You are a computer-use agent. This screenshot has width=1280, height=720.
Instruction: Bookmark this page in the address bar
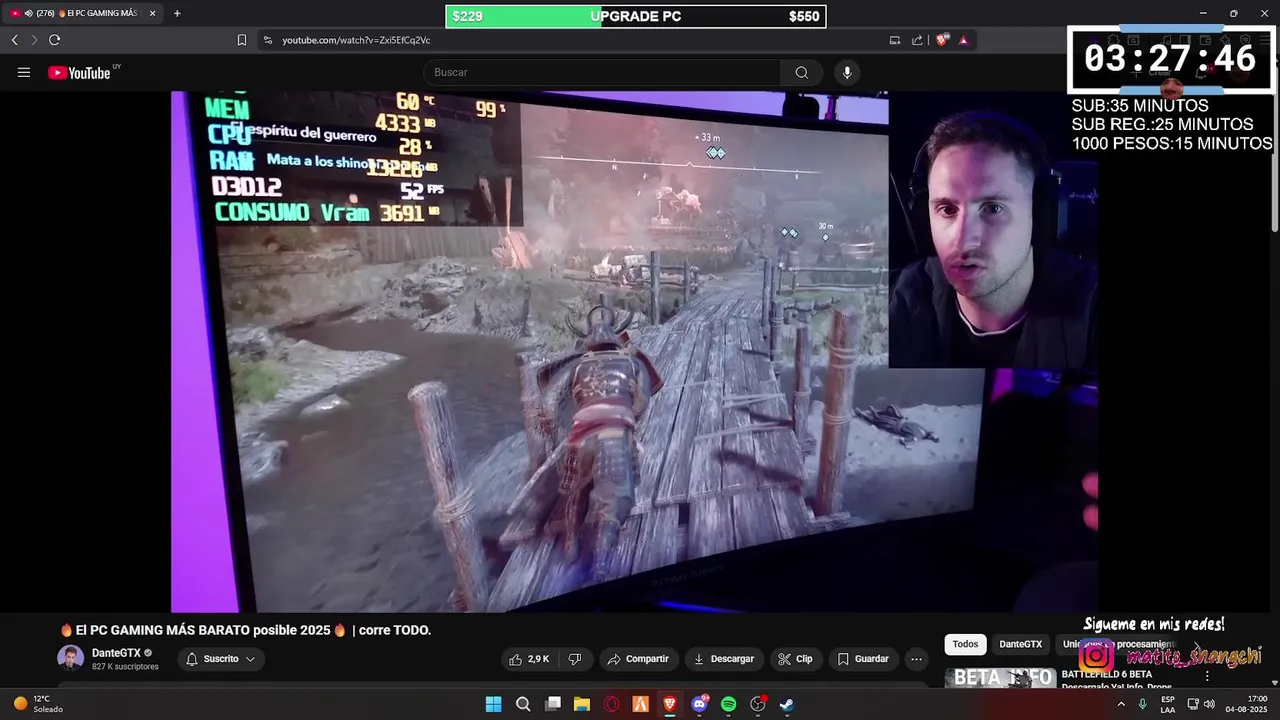point(241,40)
